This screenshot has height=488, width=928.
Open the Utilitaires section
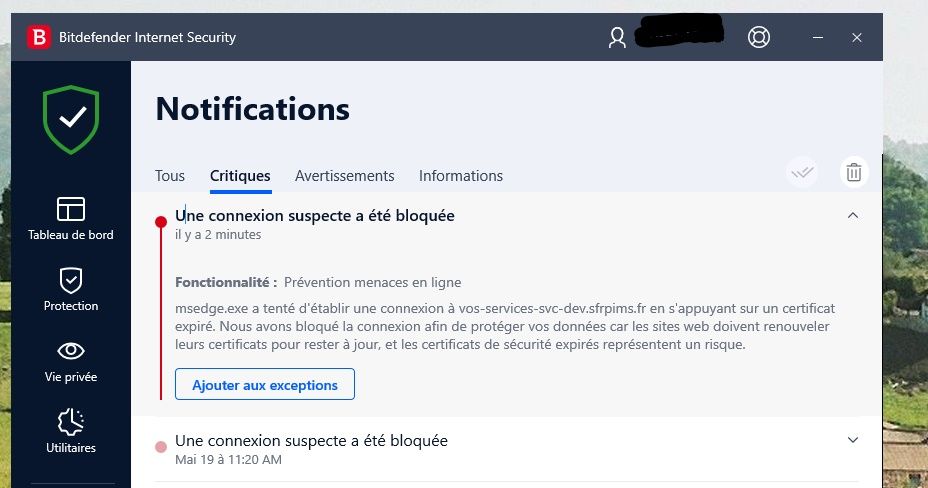(71, 430)
